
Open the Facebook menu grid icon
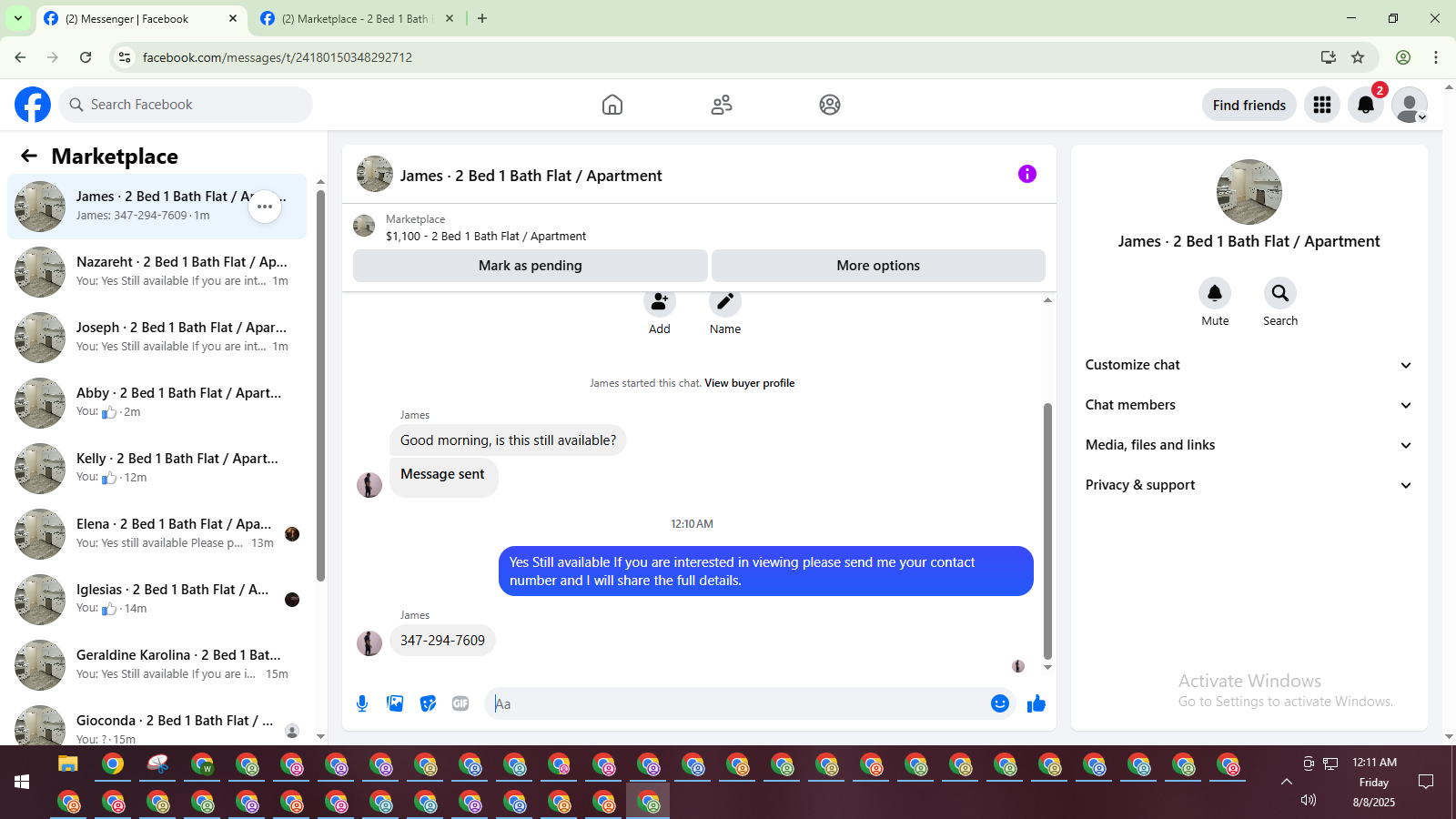pos(1322,105)
